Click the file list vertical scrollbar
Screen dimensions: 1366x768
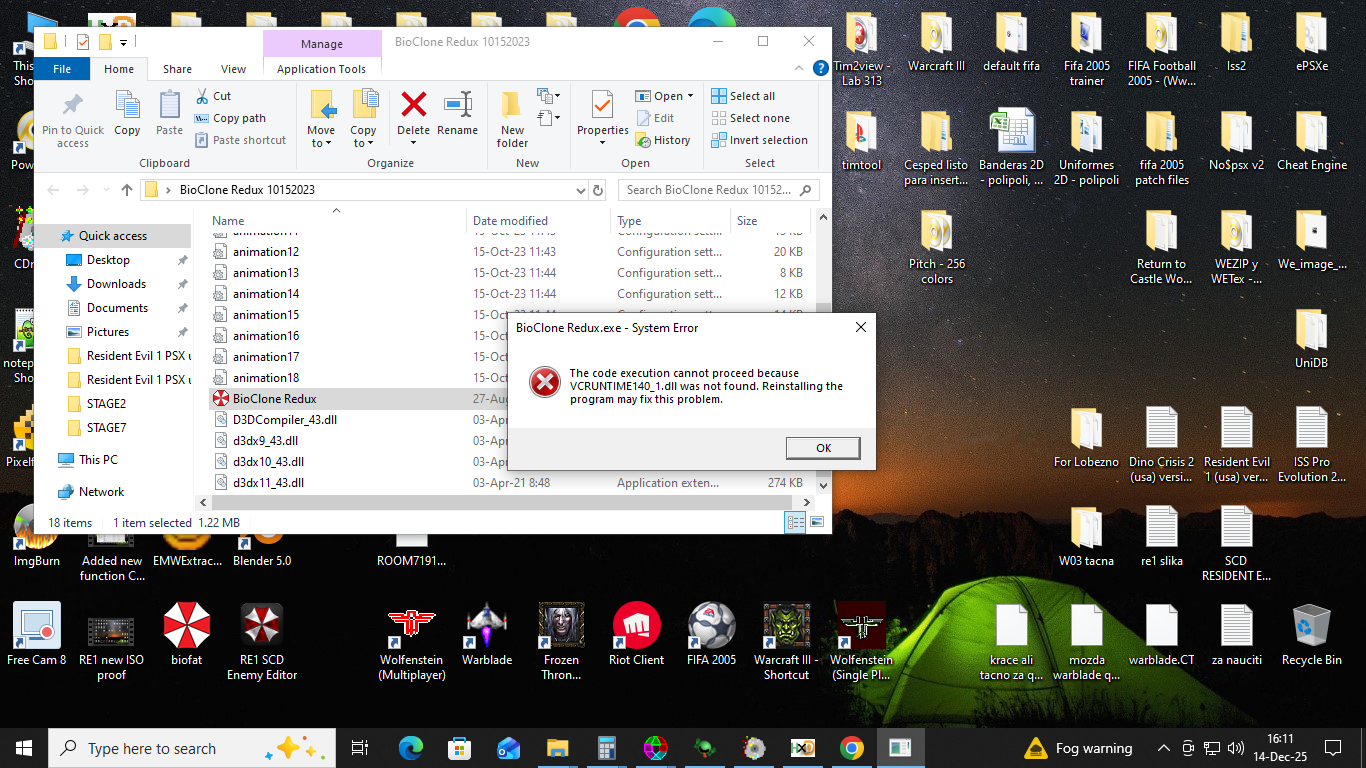(x=823, y=350)
